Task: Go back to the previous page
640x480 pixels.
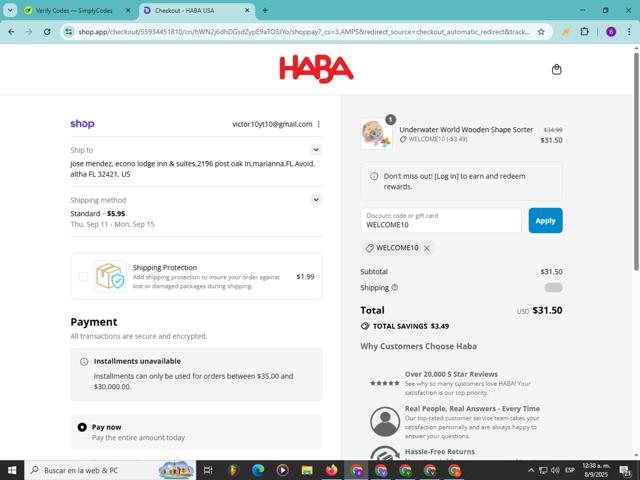Action: tap(11, 32)
